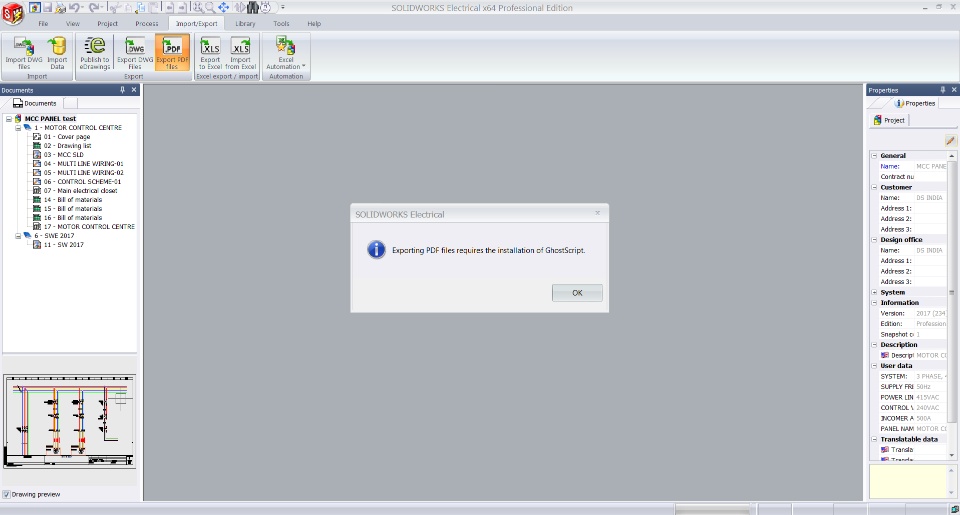Select 14 - Bill of materials document

tap(73, 200)
